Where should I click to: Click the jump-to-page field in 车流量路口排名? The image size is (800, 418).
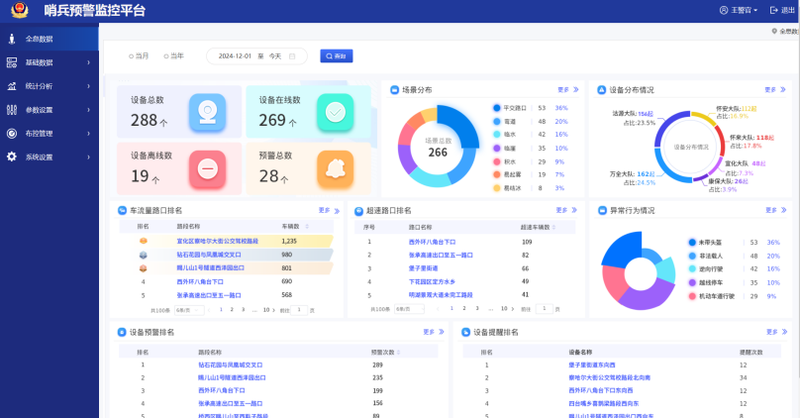pos(299,310)
